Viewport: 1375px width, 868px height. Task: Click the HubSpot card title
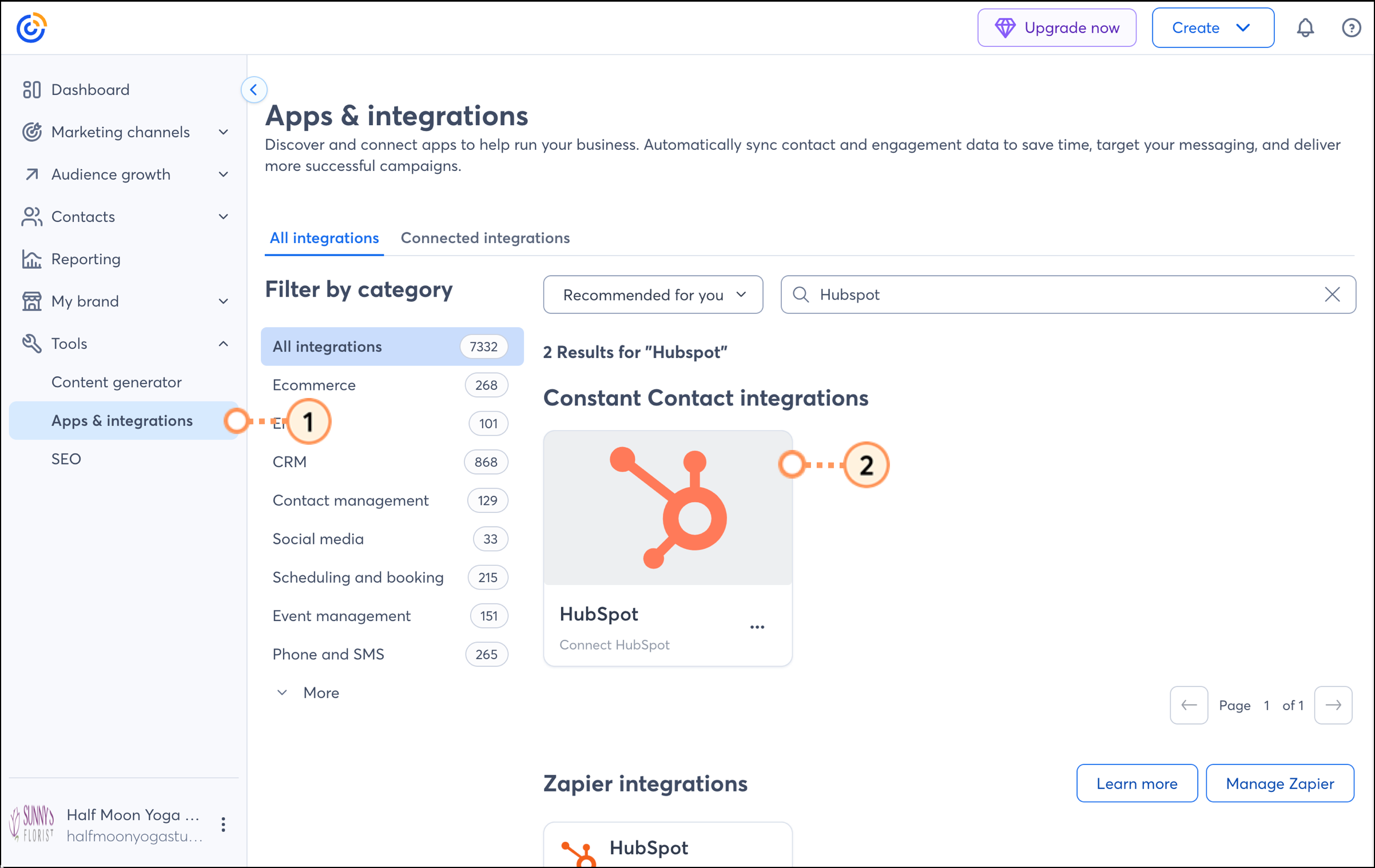pos(599,614)
